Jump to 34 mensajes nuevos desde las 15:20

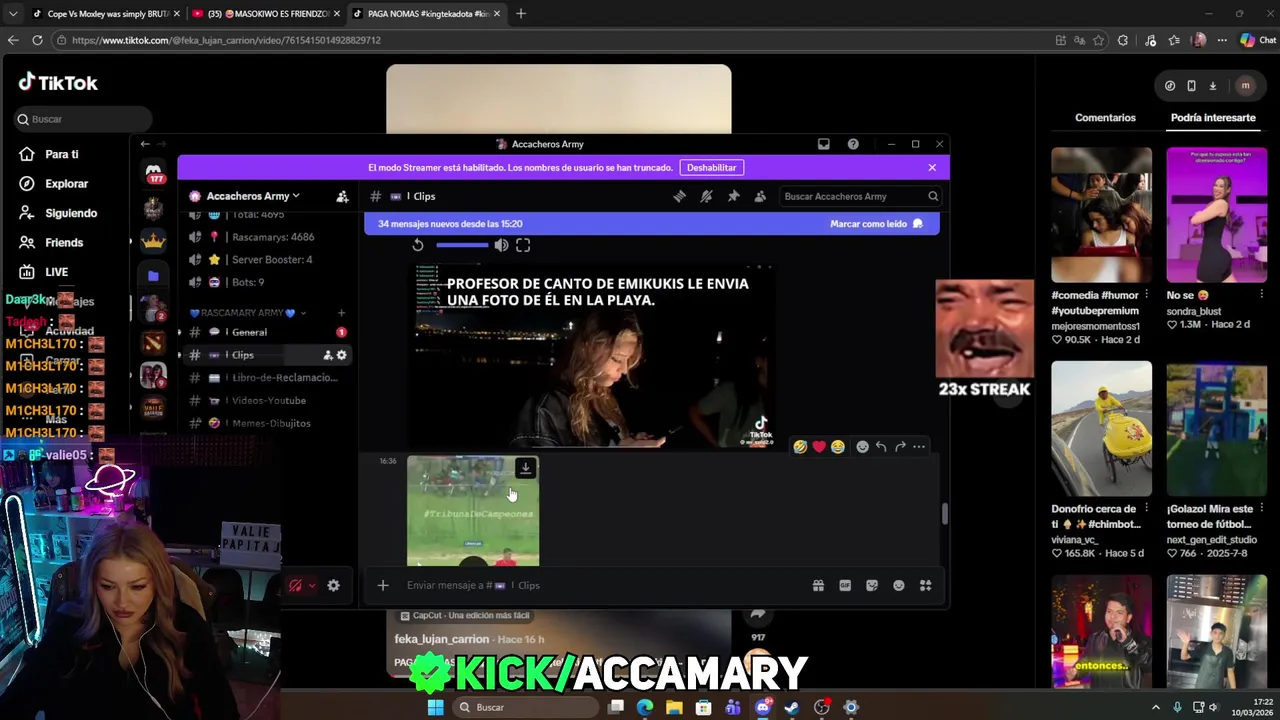point(450,224)
